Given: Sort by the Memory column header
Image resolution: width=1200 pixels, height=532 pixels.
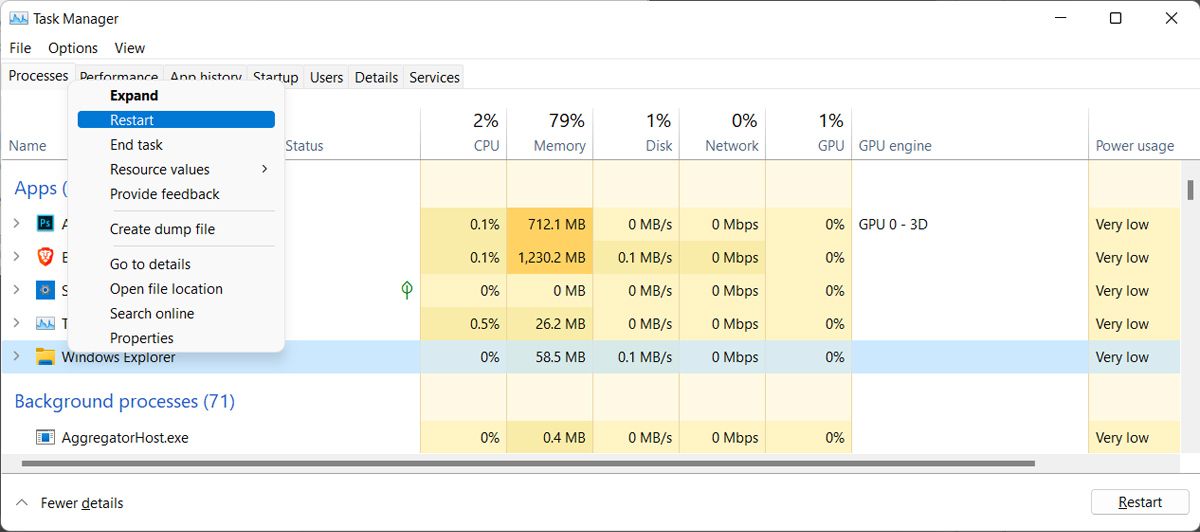Looking at the screenshot, I should tap(549, 133).
